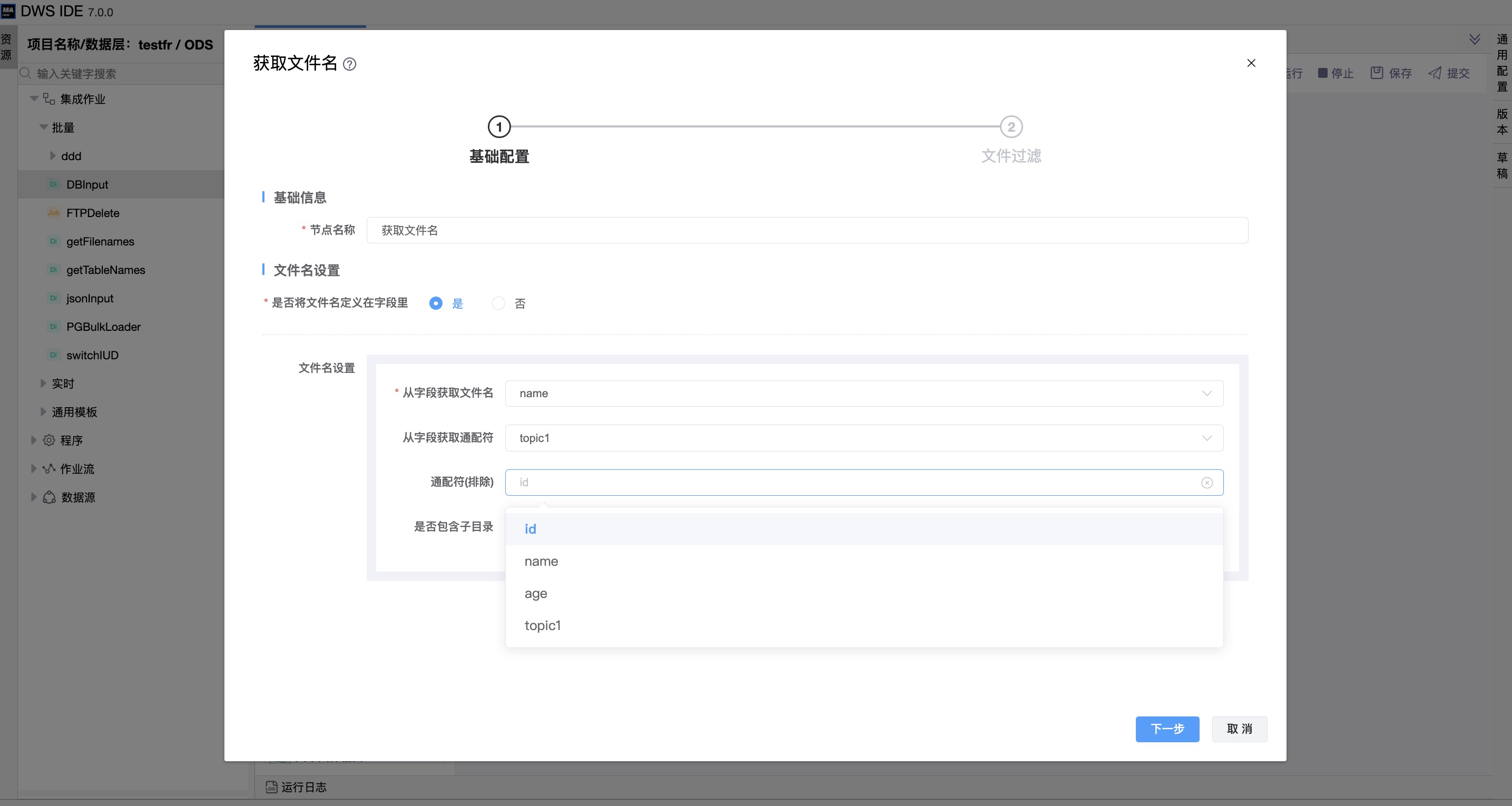
Task: Click the 运行日志 log icon at the bottom
Action: [271, 787]
